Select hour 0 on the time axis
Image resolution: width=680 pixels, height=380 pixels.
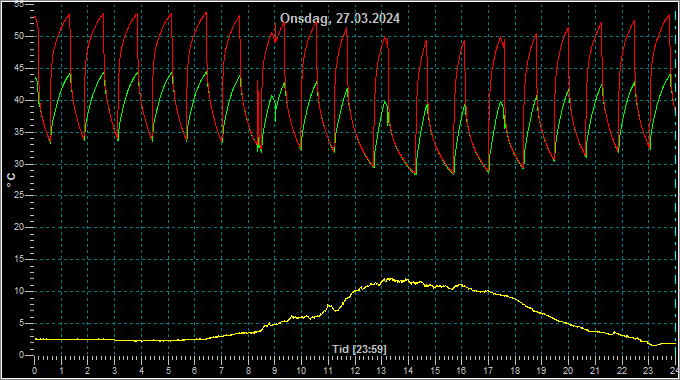35,371
